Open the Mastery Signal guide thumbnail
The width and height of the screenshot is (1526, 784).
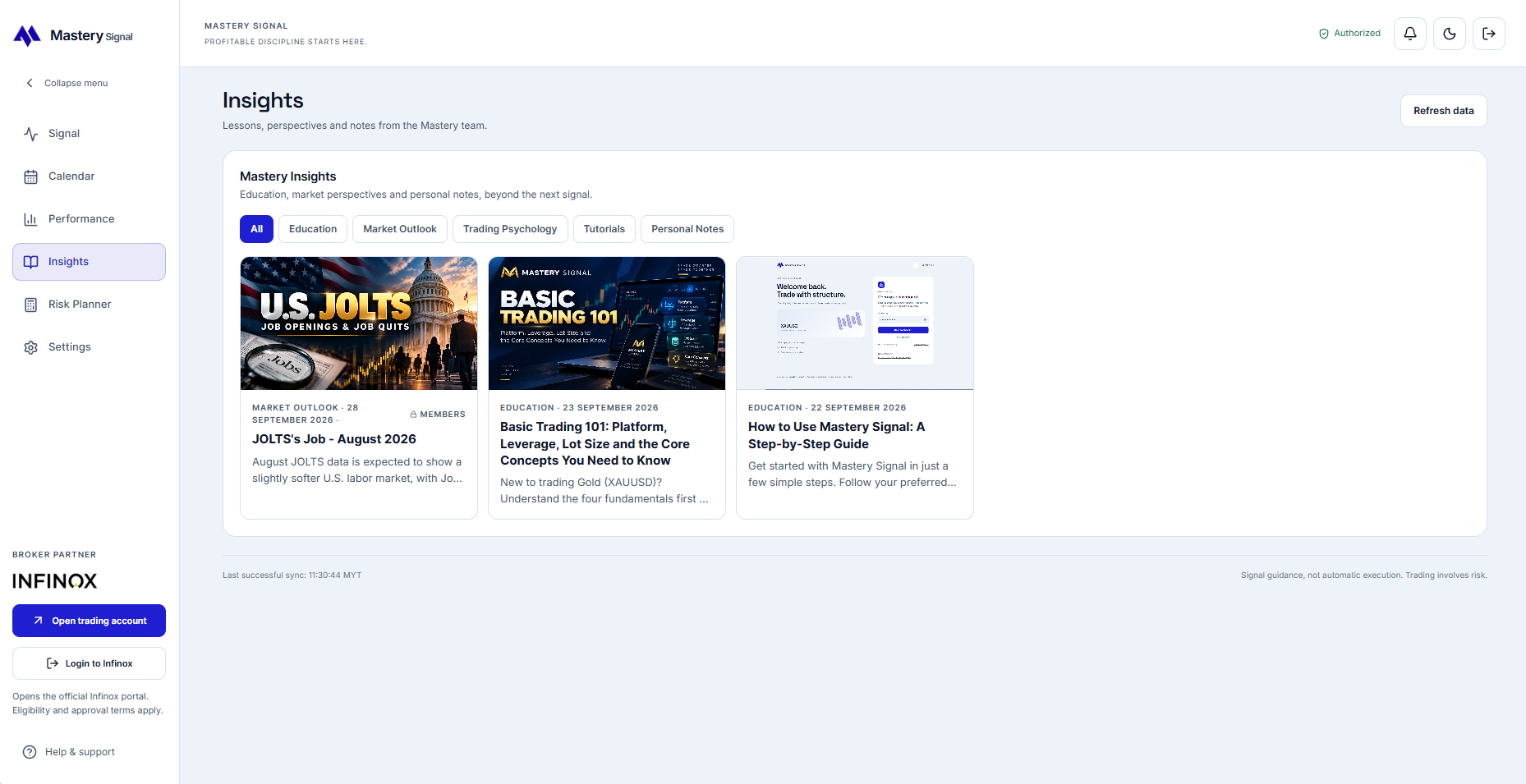855,323
